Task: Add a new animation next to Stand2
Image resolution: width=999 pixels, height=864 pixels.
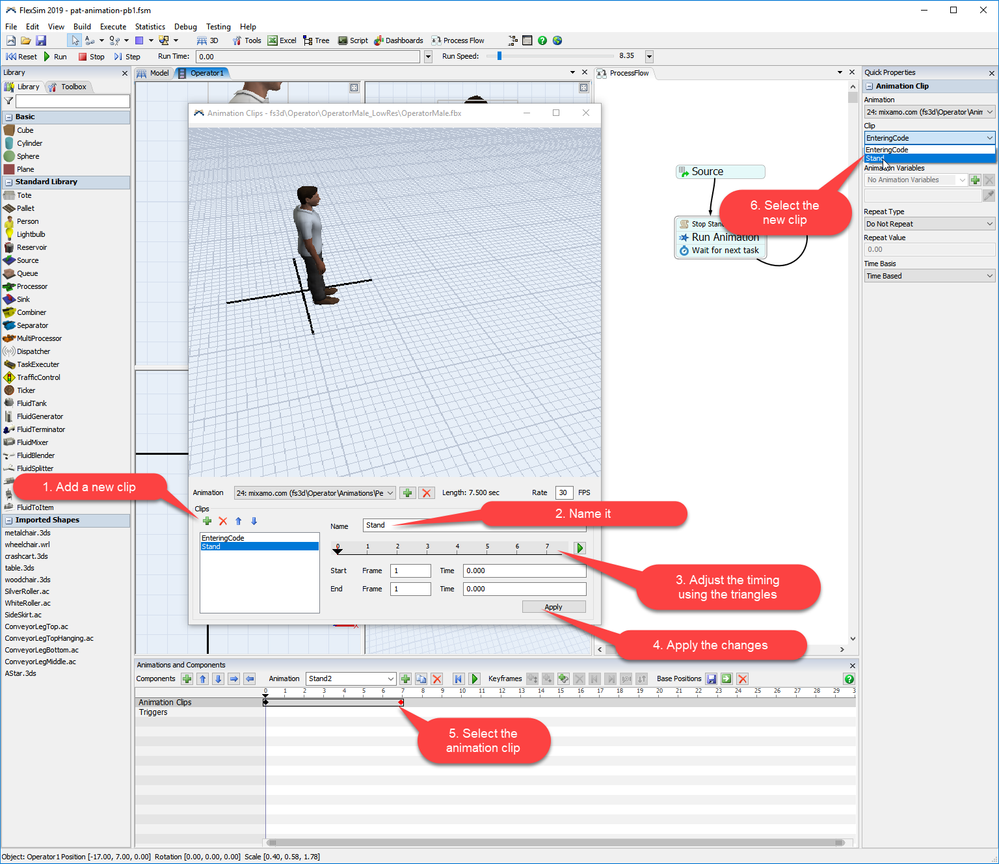Action: coord(405,679)
